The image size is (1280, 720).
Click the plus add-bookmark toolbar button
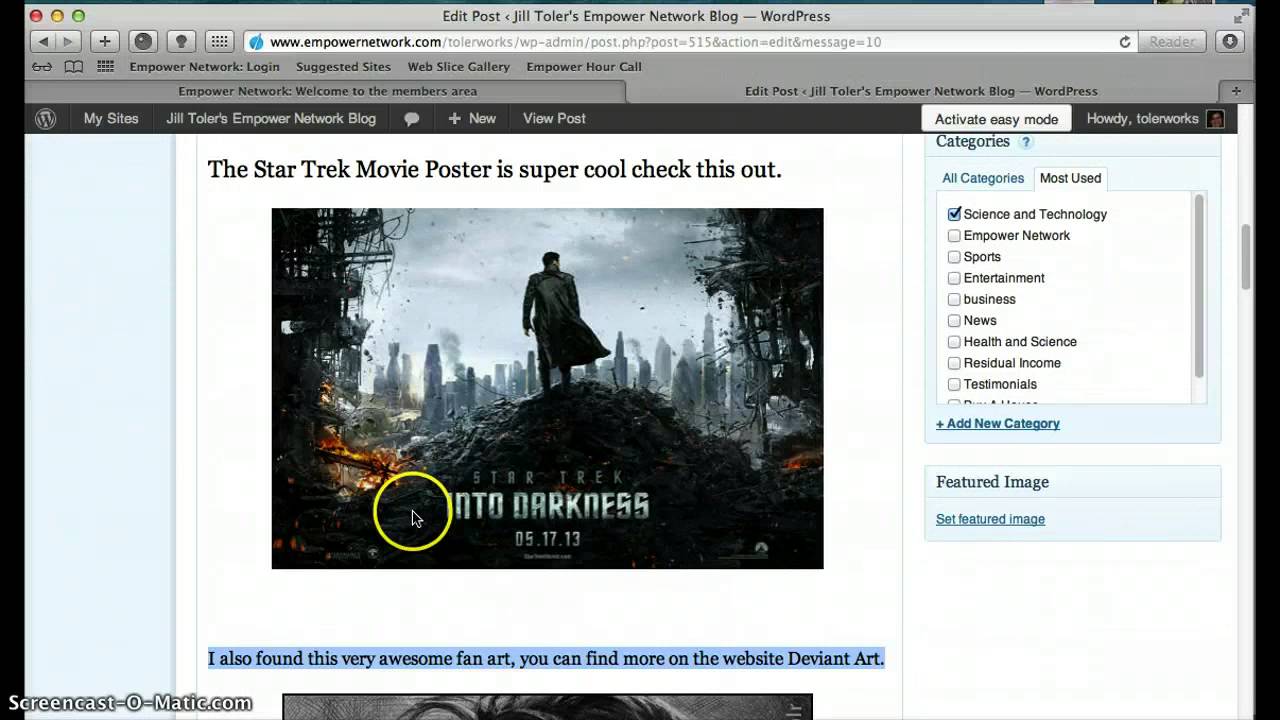(105, 42)
